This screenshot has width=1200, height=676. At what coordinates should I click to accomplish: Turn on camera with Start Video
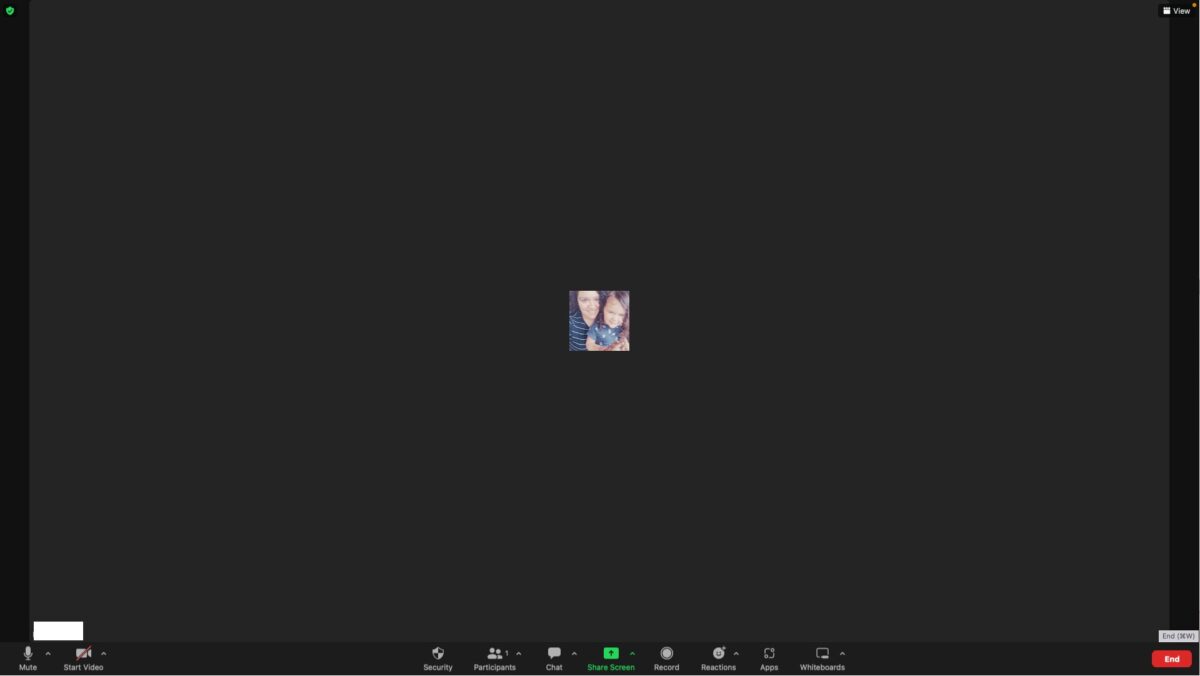[x=83, y=658]
